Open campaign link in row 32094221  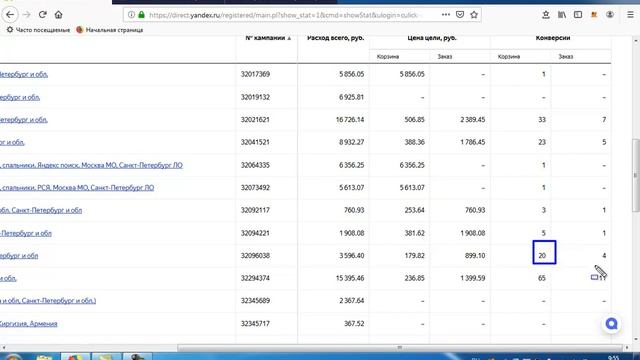[x=26, y=233]
